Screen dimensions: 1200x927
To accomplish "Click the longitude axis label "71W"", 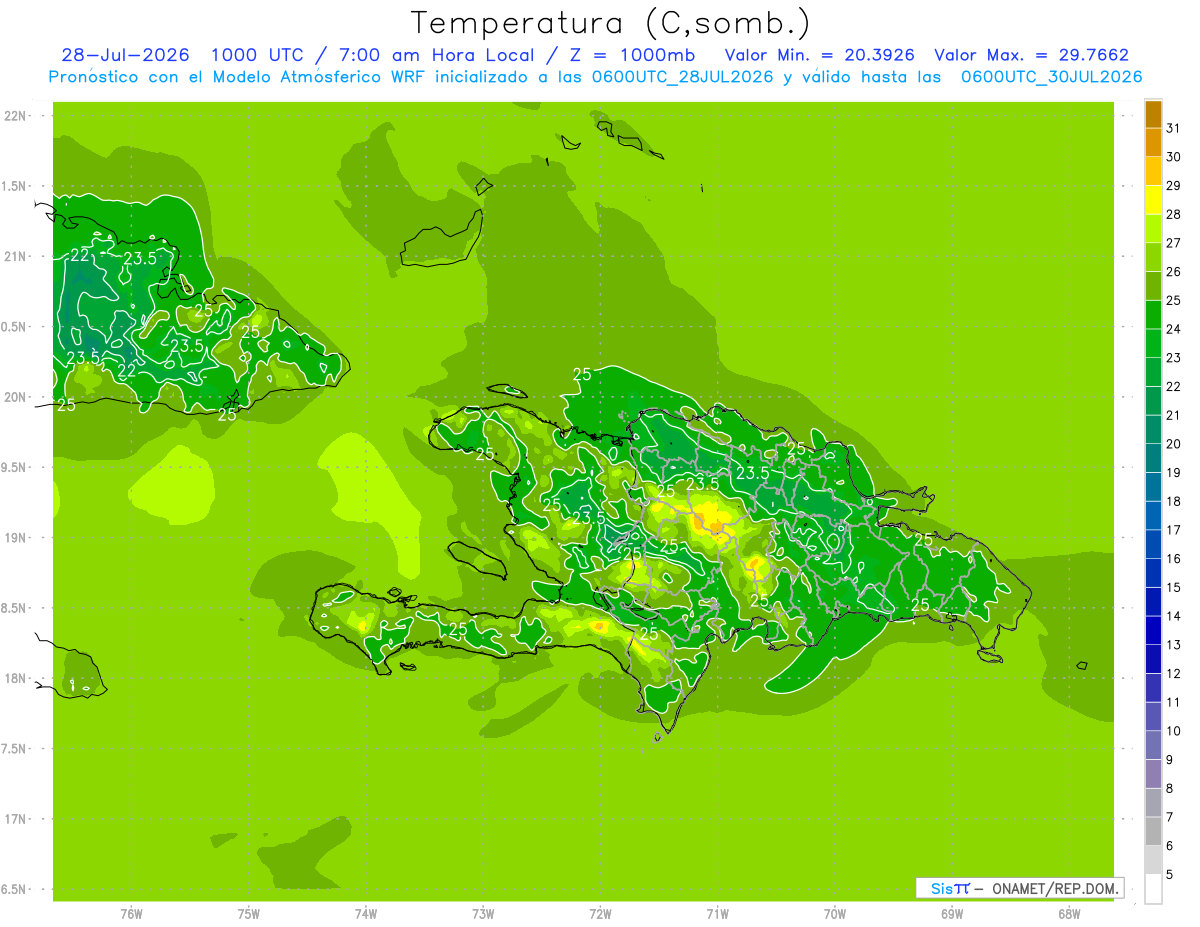I will (x=717, y=913).
